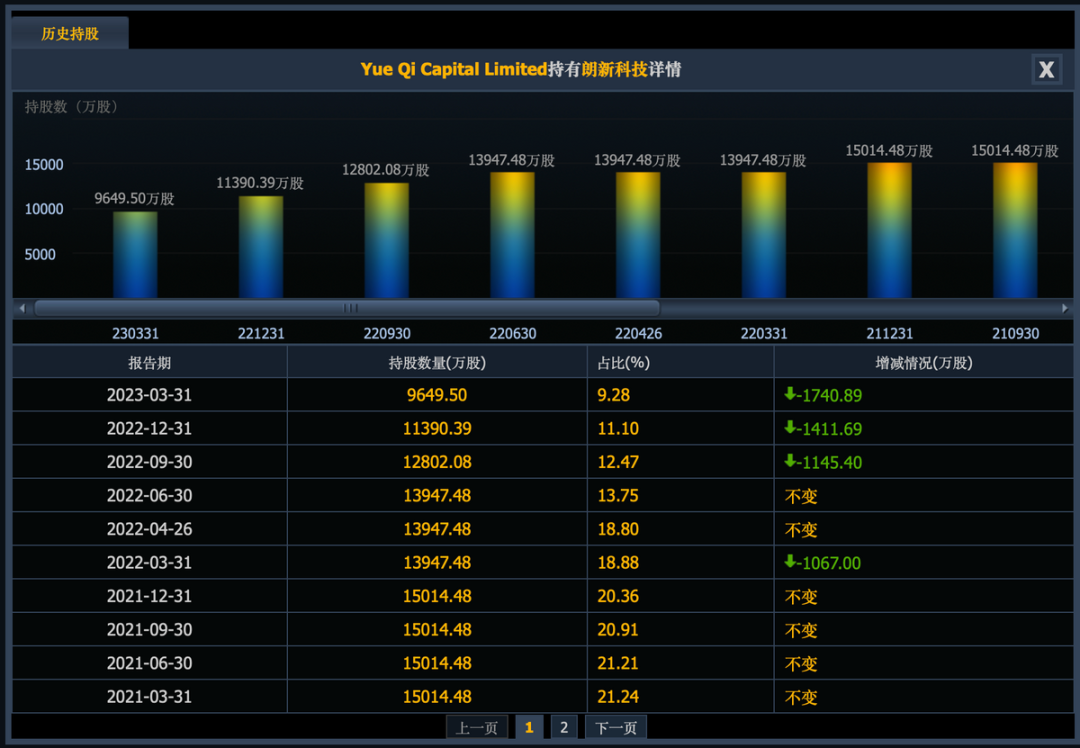
Task: Go to the previous page with 上一页
Action: pos(477,727)
